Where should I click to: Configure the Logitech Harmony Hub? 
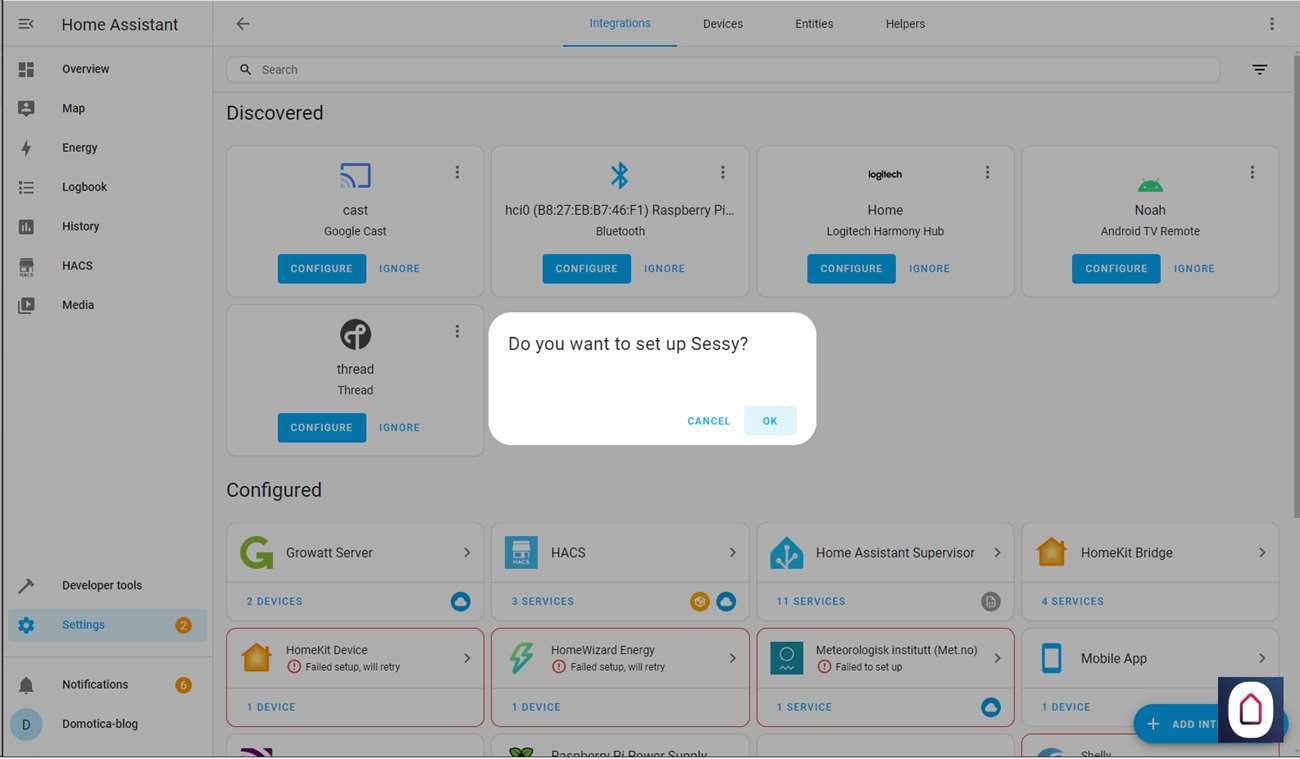pyautogui.click(x=852, y=269)
